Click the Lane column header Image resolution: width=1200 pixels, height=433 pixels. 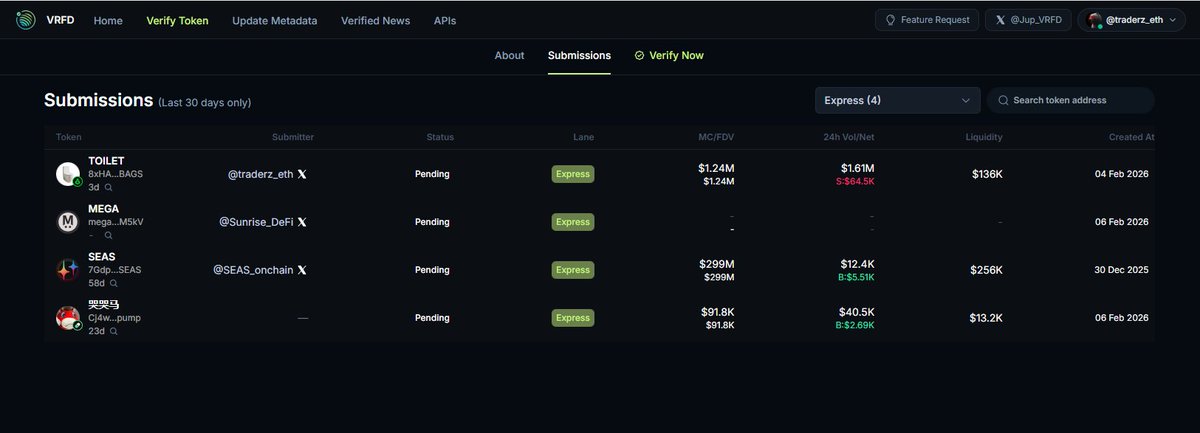click(x=584, y=137)
